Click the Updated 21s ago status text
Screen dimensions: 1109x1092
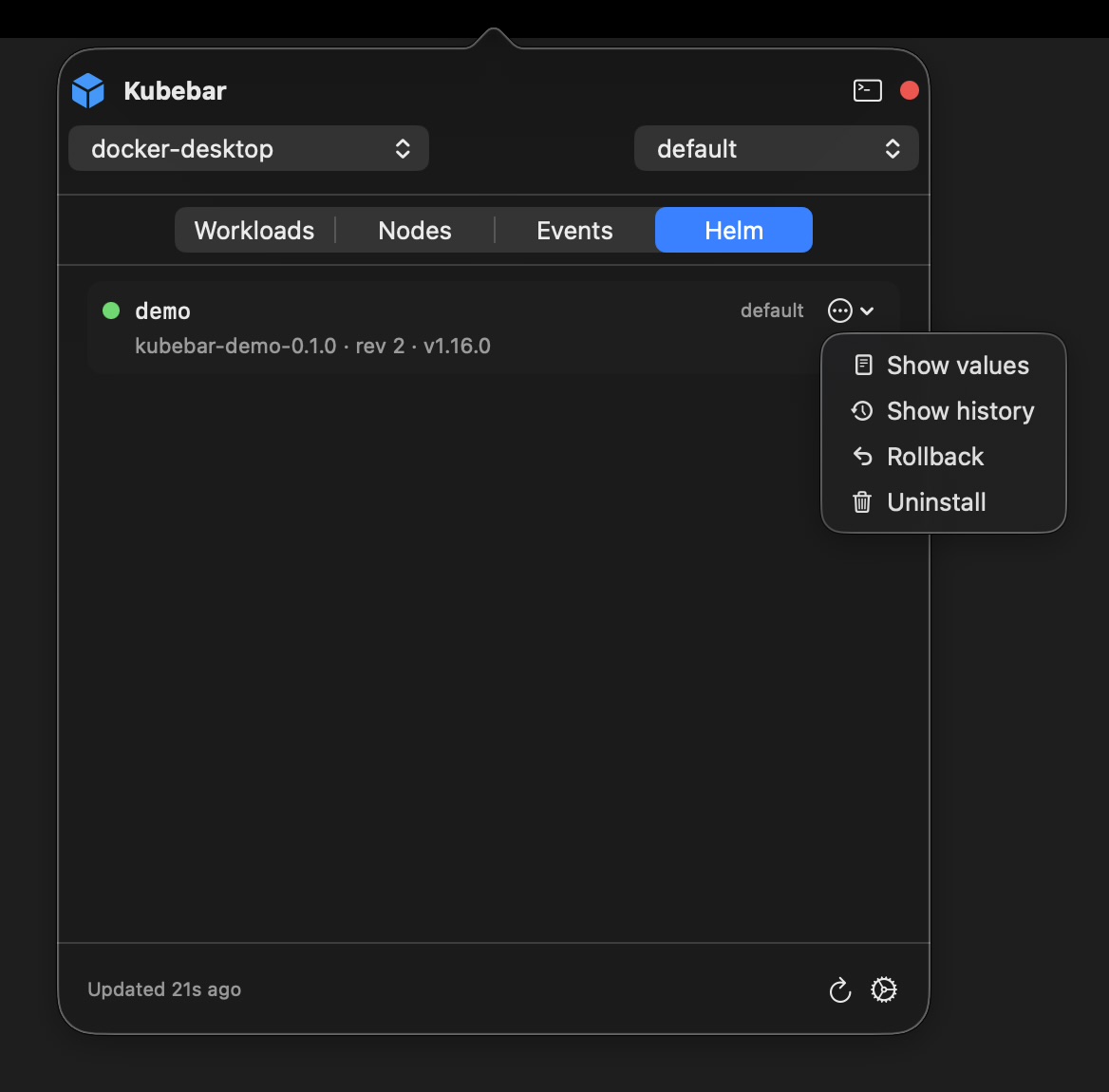[x=164, y=989]
